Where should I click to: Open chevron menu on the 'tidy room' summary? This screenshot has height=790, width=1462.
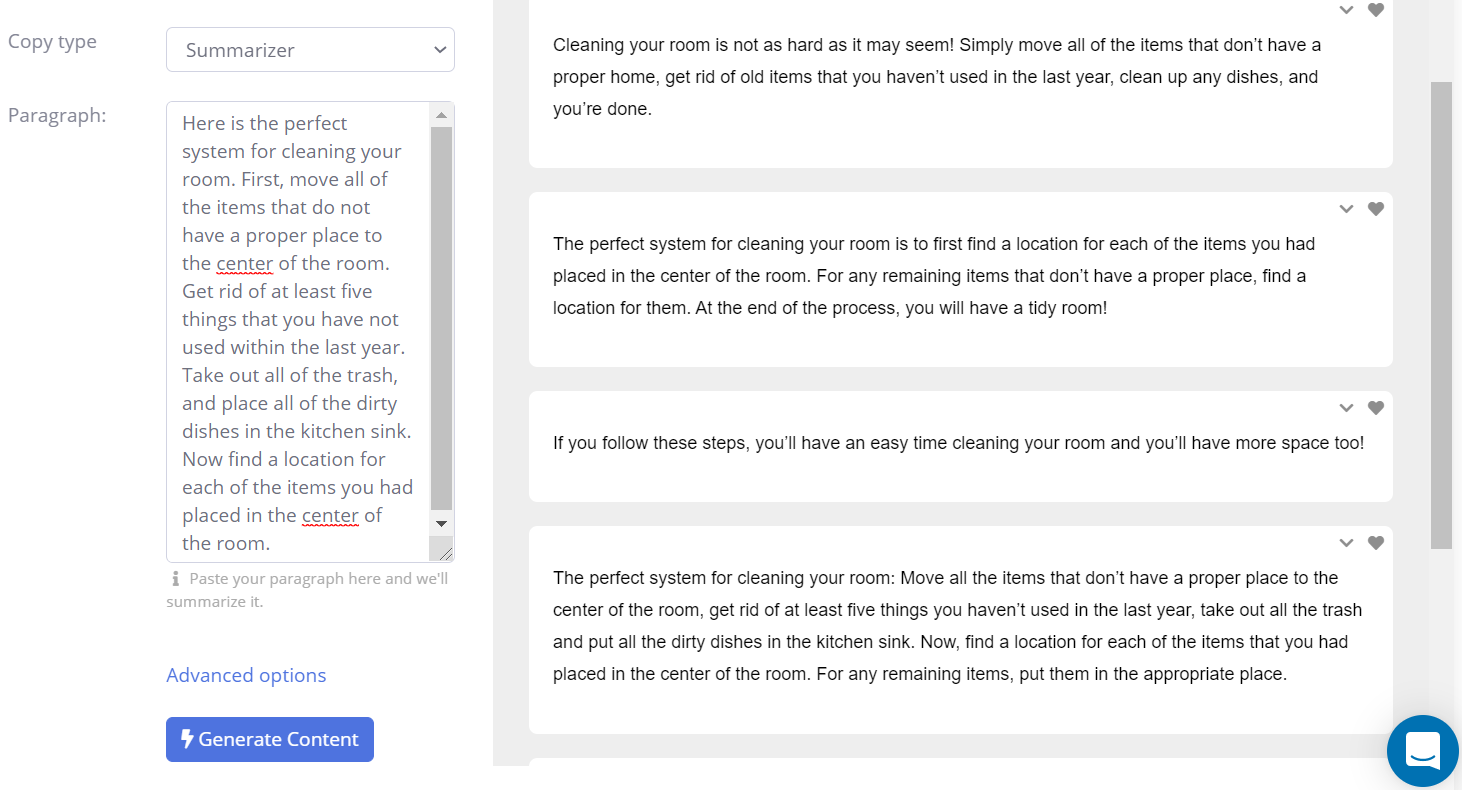[1346, 209]
